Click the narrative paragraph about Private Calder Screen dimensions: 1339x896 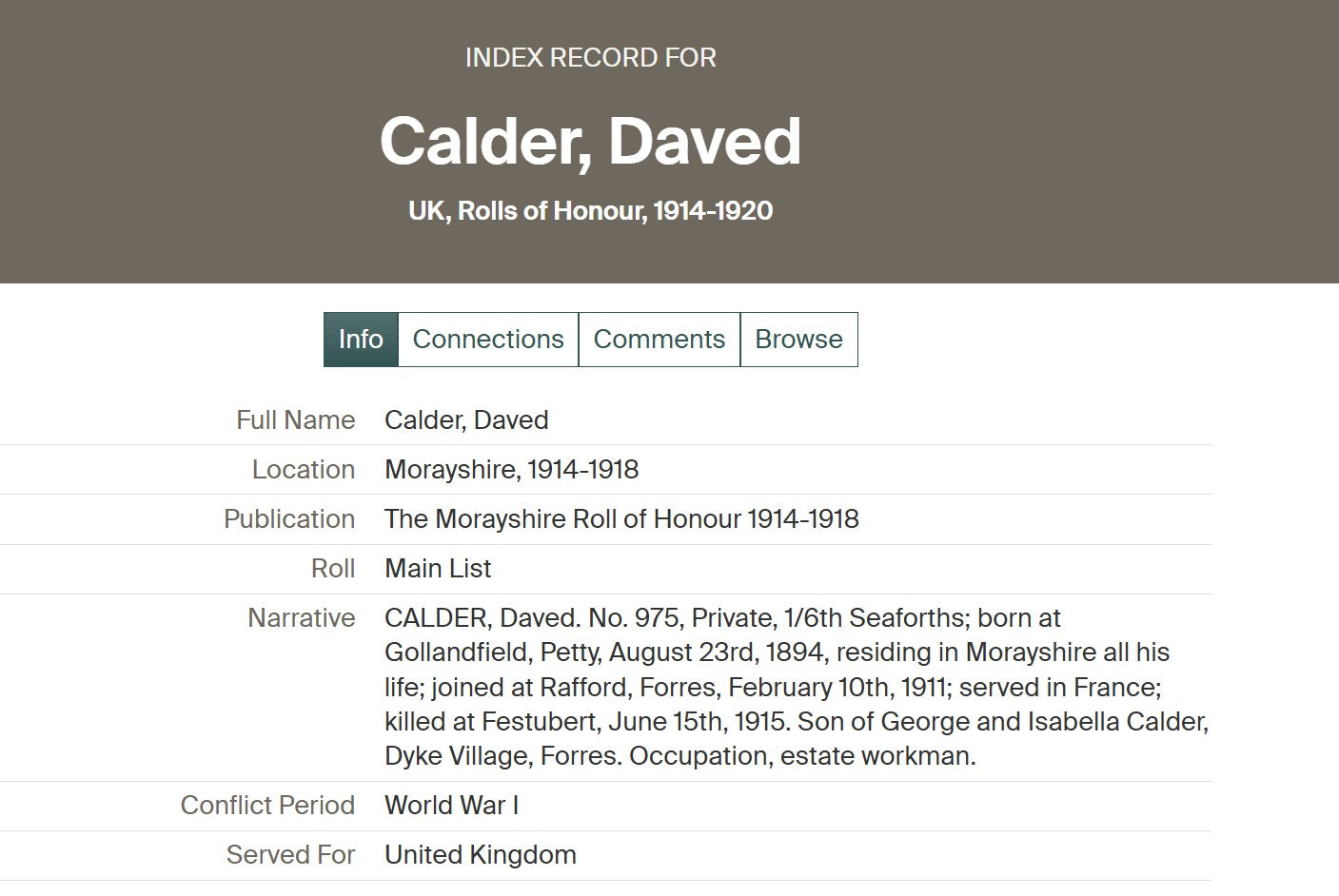pyautogui.click(x=796, y=687)
